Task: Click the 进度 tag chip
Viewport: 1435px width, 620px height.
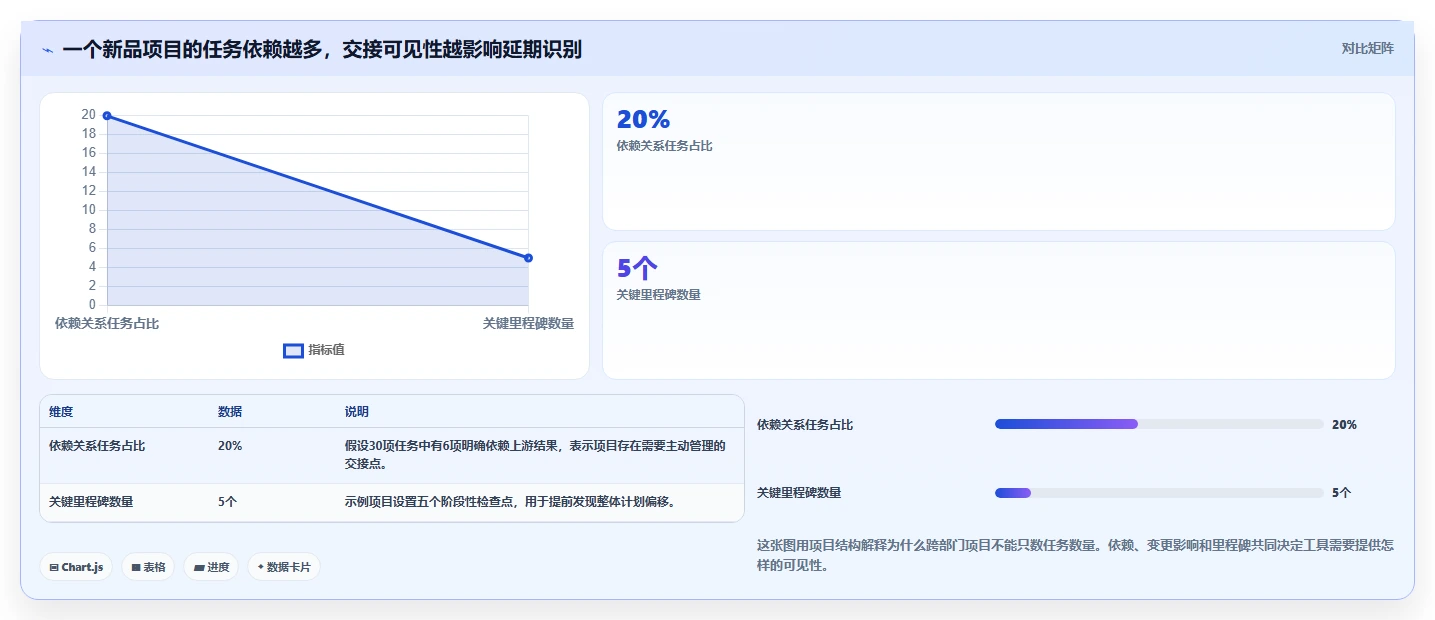Action: click(211, 567)
